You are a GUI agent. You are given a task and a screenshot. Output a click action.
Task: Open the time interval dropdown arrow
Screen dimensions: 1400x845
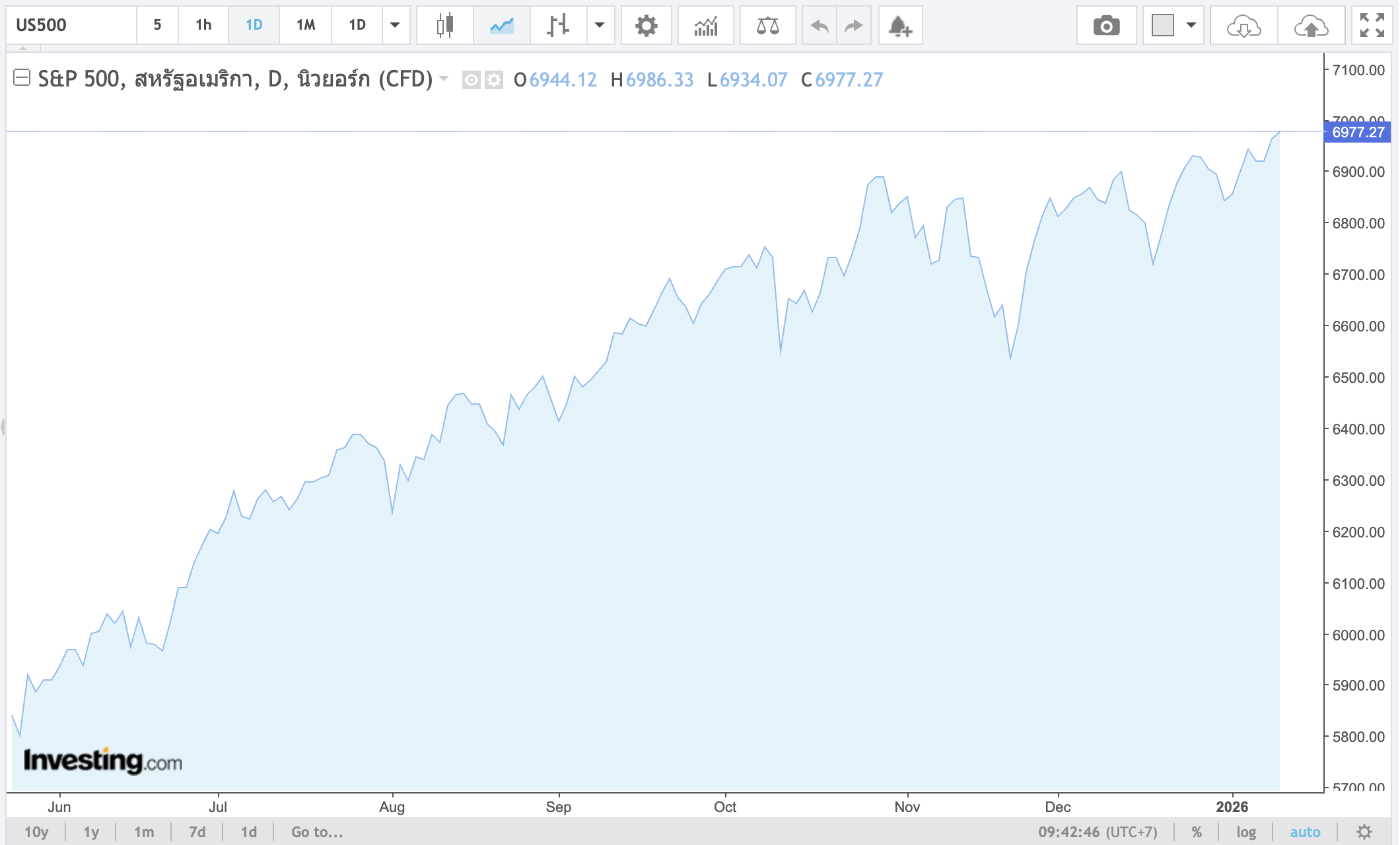coord(395,26)
